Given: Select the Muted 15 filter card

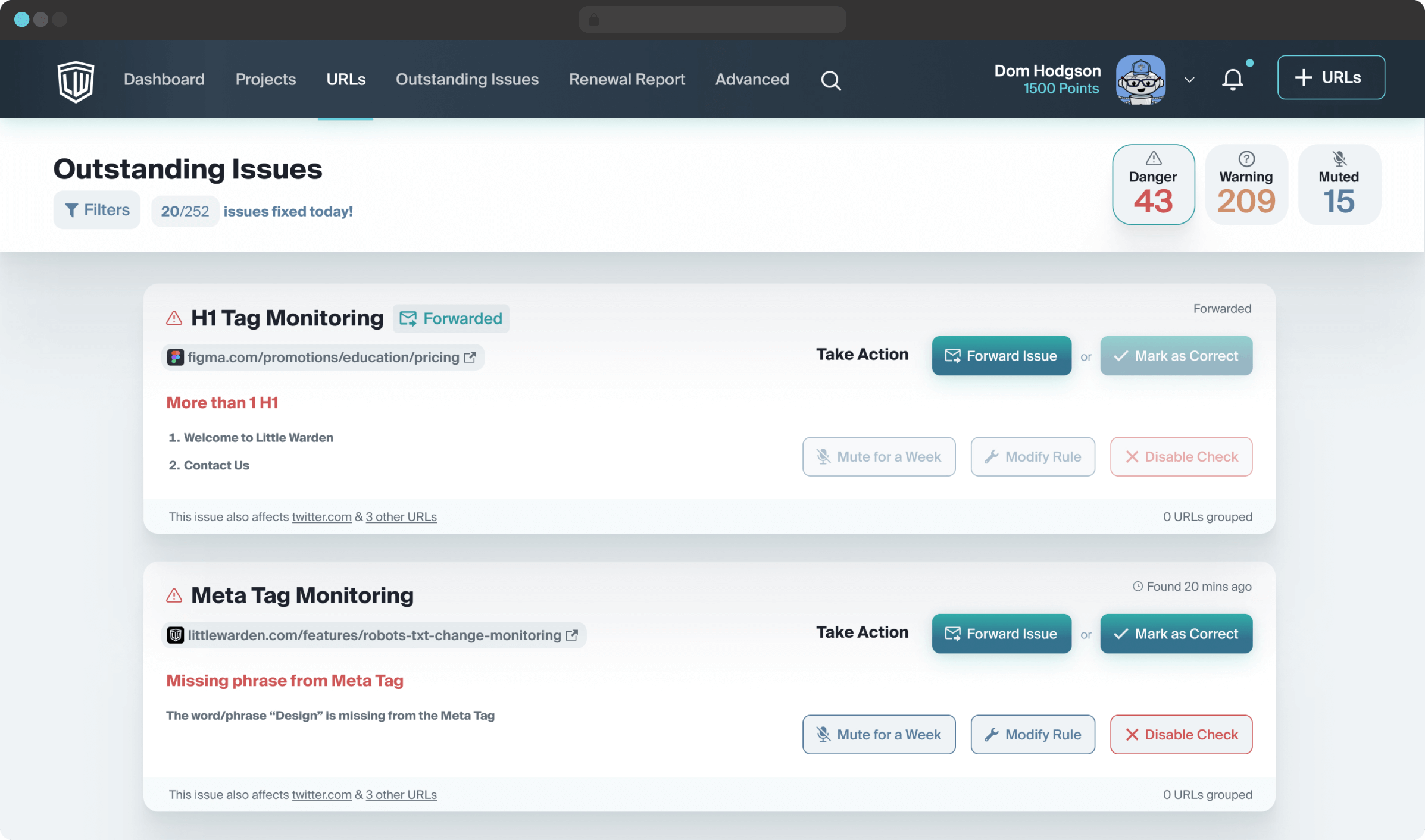Looking at the screenshot, I should point(1339,184).
